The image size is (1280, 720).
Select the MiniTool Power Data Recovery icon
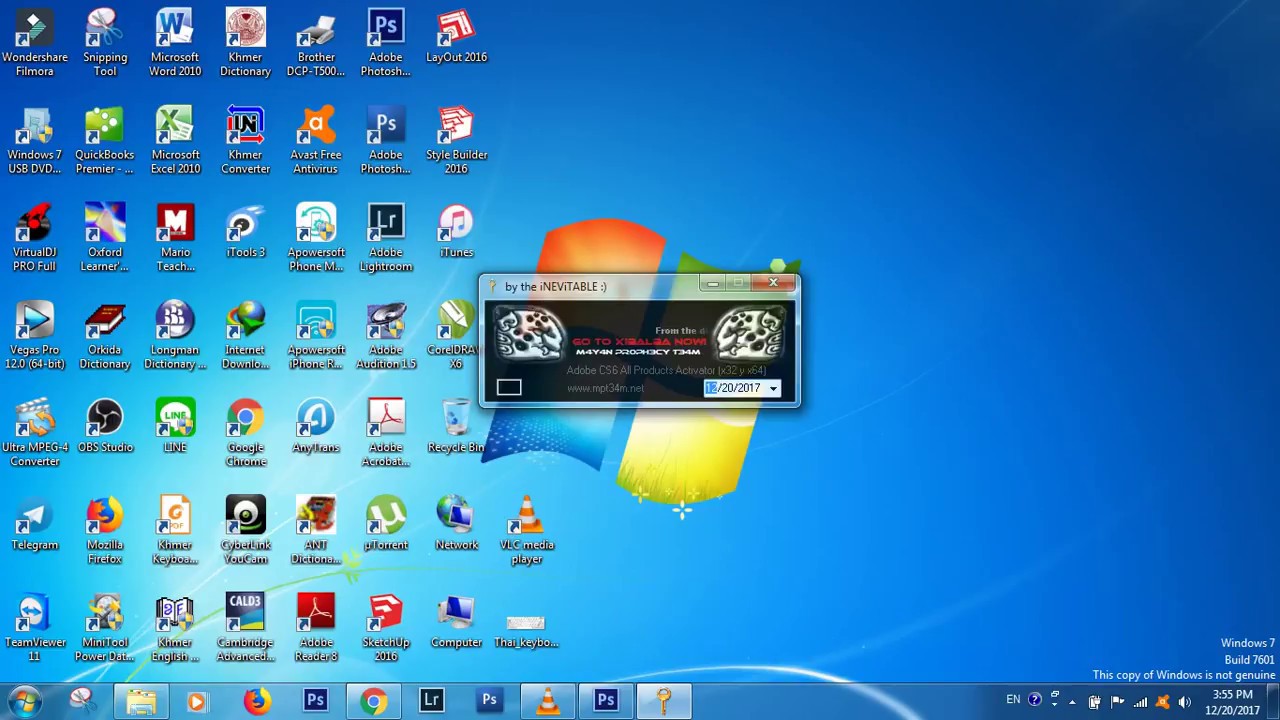(x=105, y=629)
